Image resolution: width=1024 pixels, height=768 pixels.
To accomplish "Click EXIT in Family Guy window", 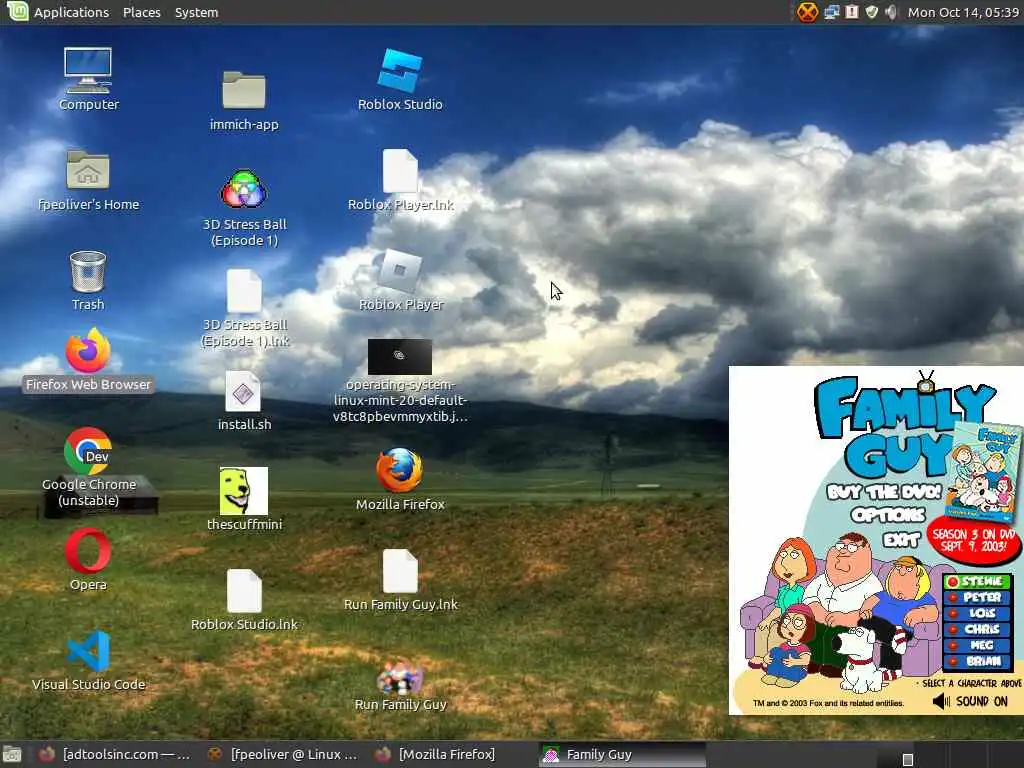I will 902,539.
